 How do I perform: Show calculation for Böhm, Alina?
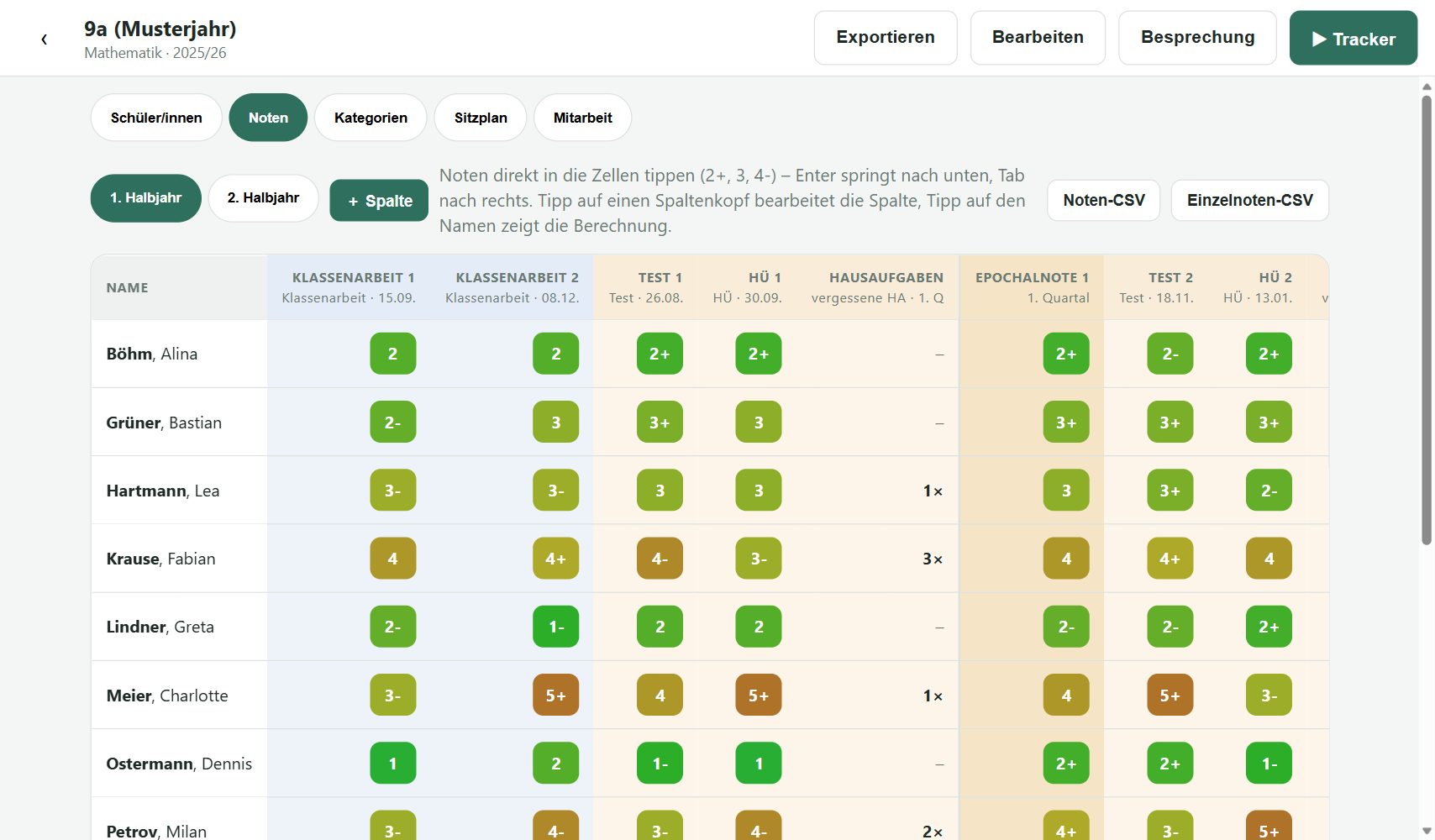152,354
